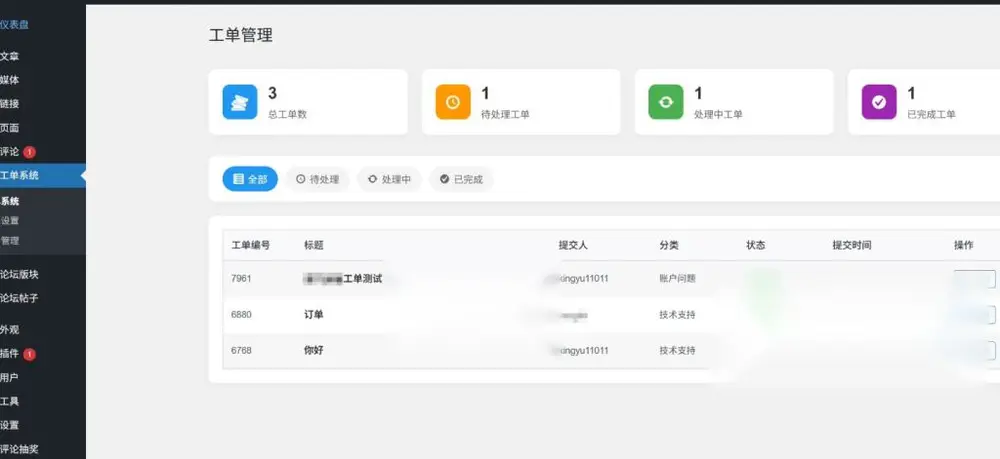
Task: Click the 操作 column header
Action: click(x=964, y=245)
